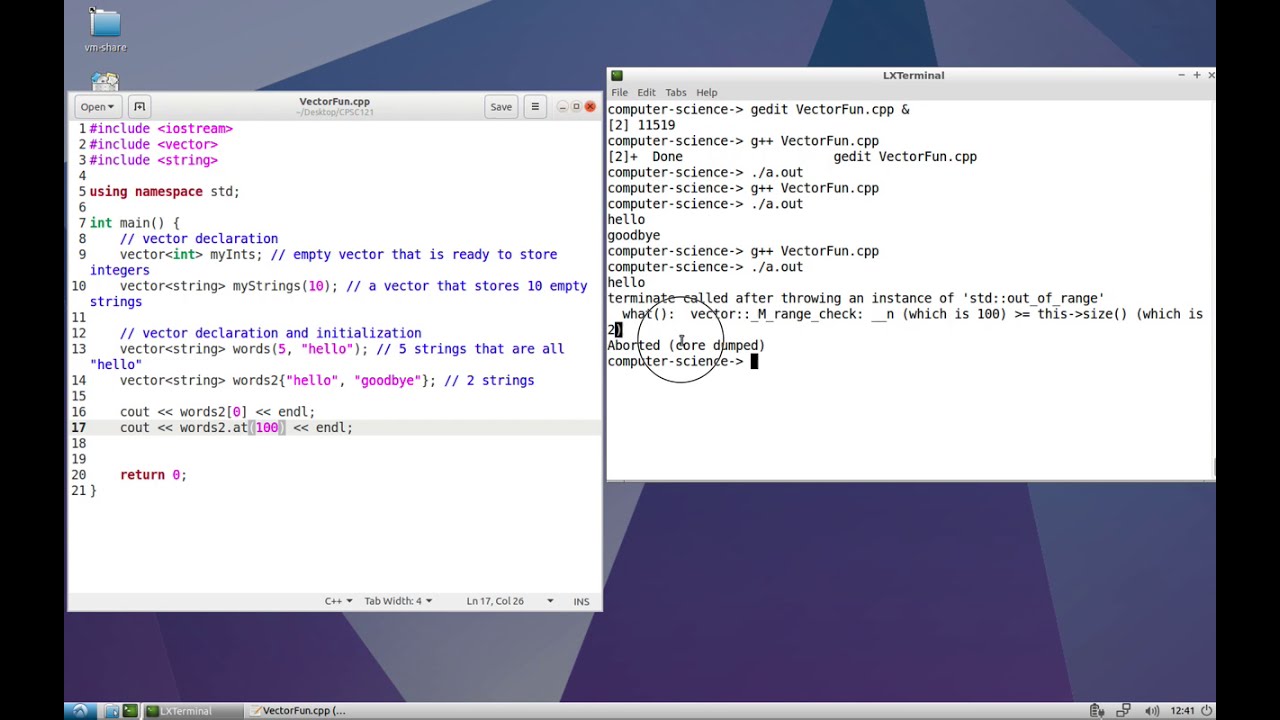This screenshot has height=720, width=1280.
Task: Launch file manager from taskbar
Action: point(112,711)
